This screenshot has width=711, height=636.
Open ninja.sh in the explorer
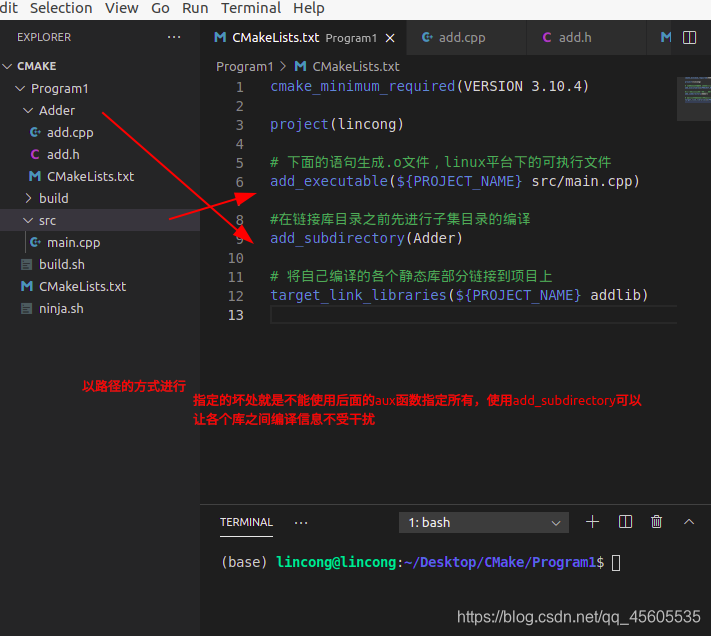point(61,309)
